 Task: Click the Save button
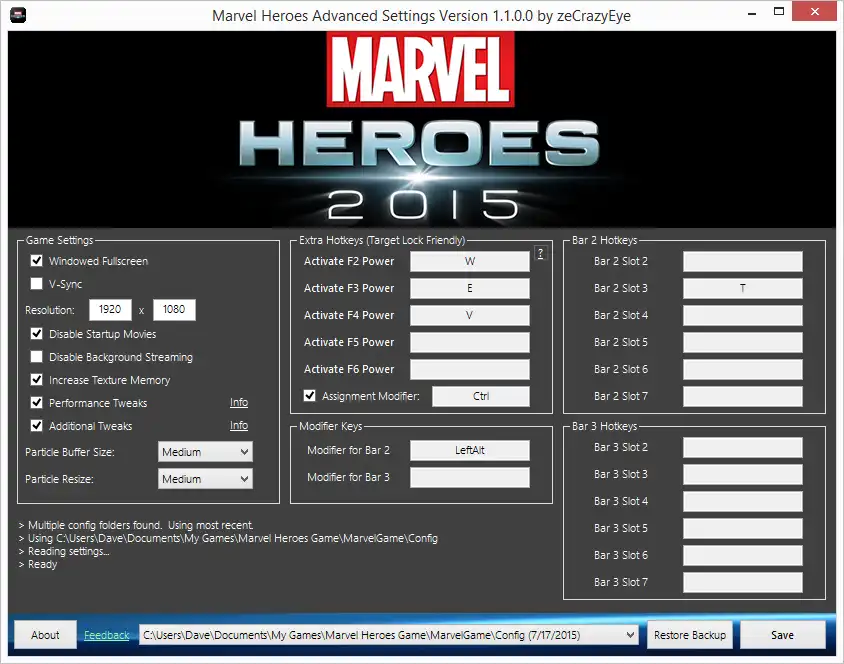(783, 635)
